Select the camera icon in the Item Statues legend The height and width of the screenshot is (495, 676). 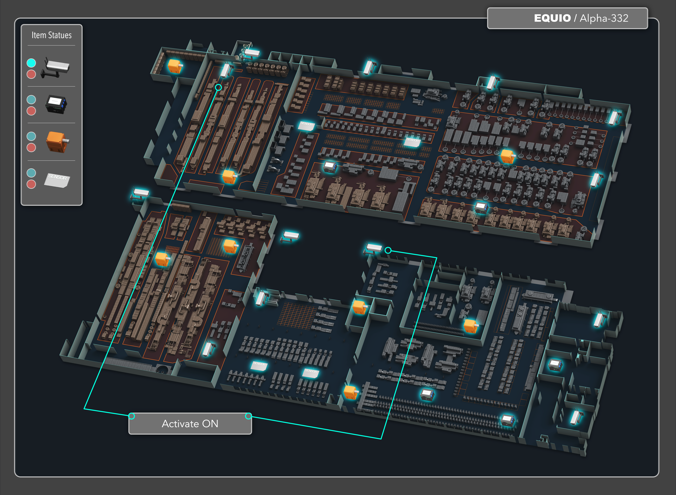[55, 68]
